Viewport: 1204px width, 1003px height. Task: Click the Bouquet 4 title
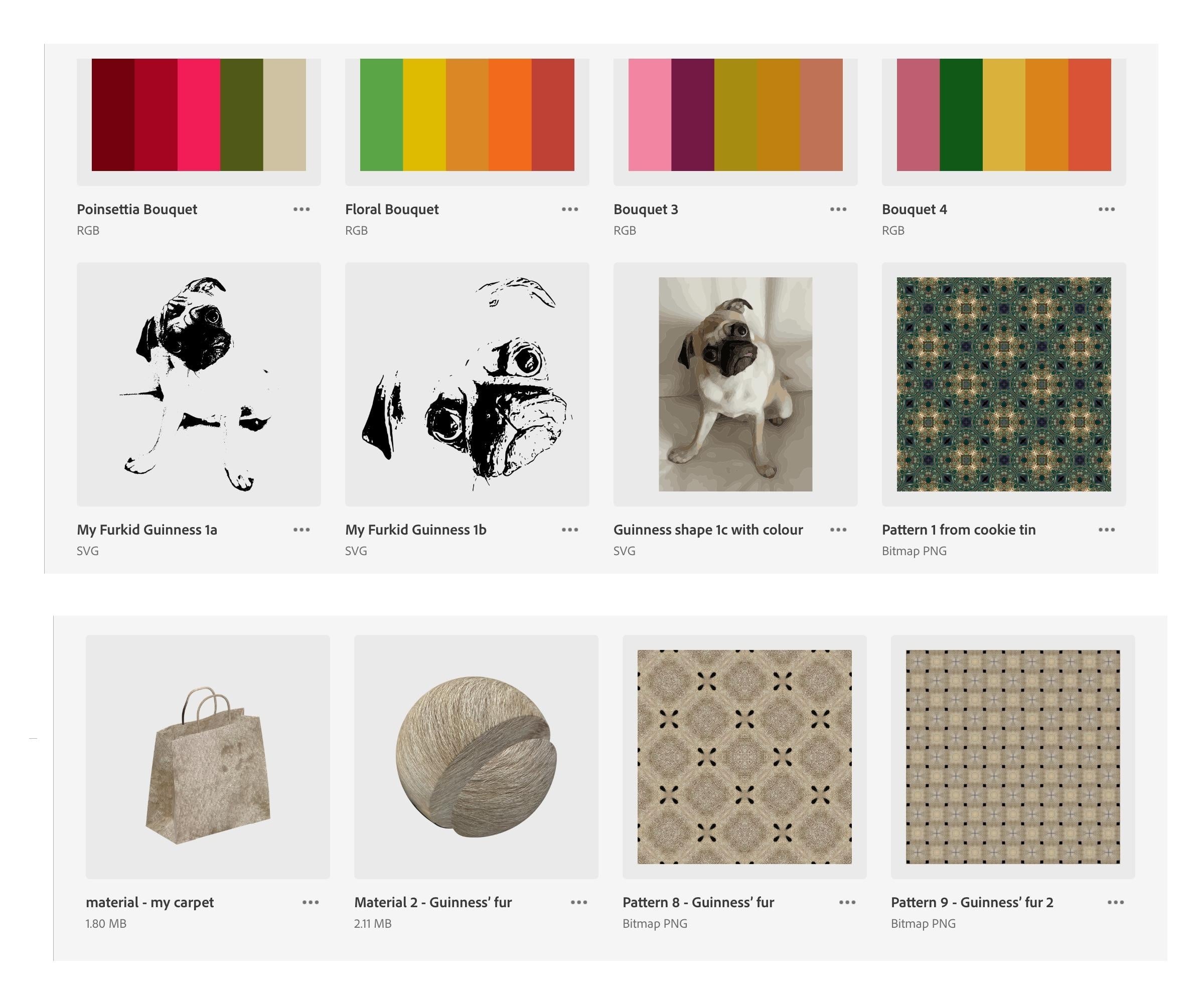coord(915,210)
